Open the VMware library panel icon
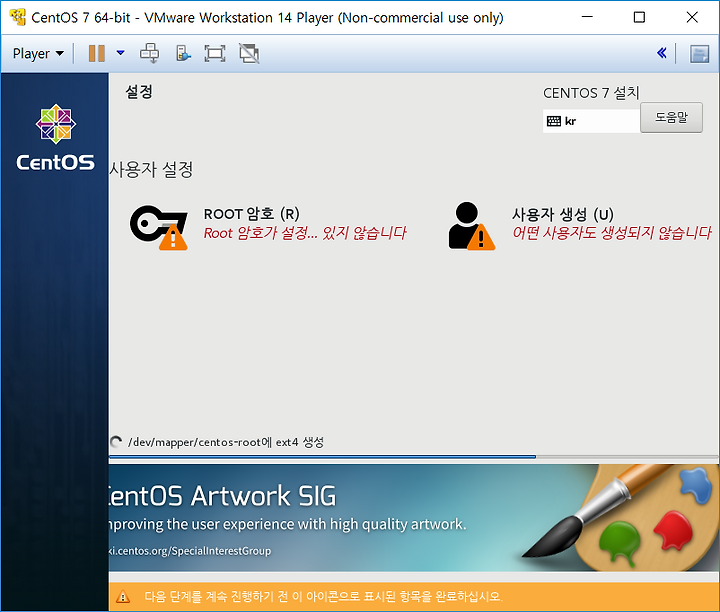Screen dimensions: 720x612 click(x=699, y=54)
